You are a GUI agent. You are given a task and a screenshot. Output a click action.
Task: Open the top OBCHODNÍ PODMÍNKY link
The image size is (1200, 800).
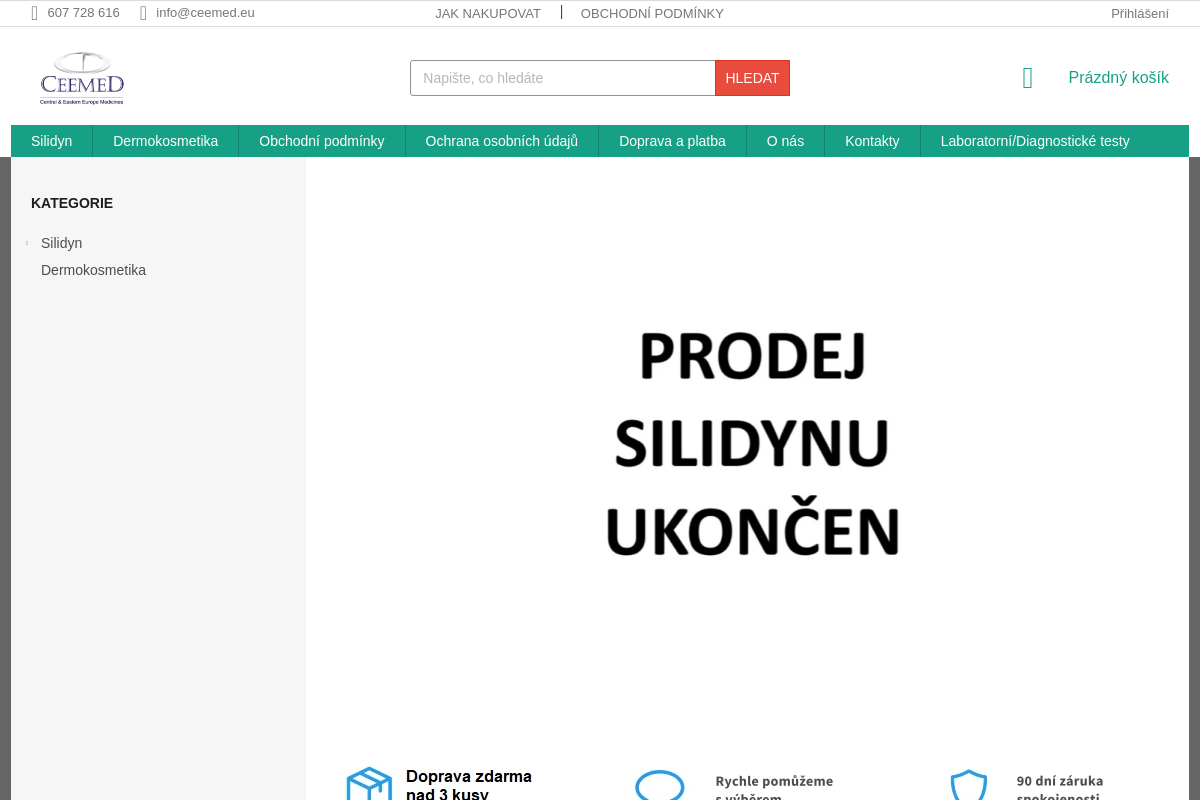(652, 13)
